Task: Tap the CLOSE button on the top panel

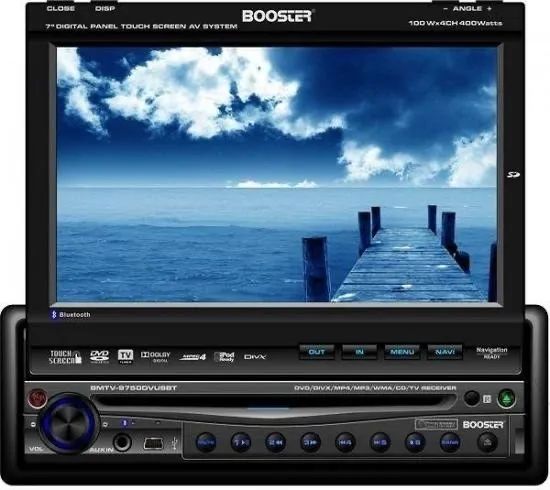Action: (60, 8)
